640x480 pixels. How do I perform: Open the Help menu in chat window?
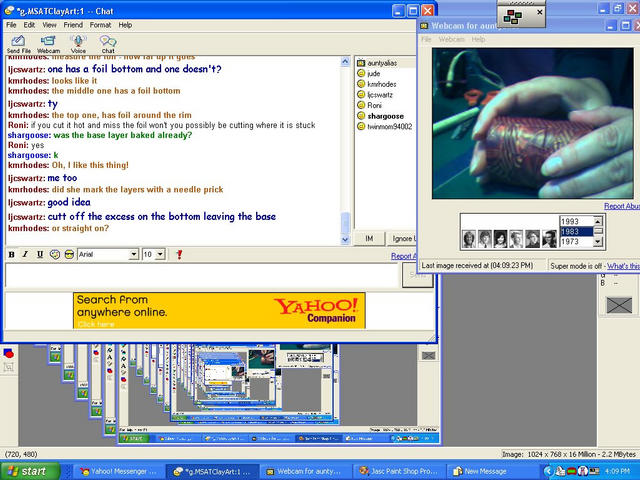pos(125,25)
